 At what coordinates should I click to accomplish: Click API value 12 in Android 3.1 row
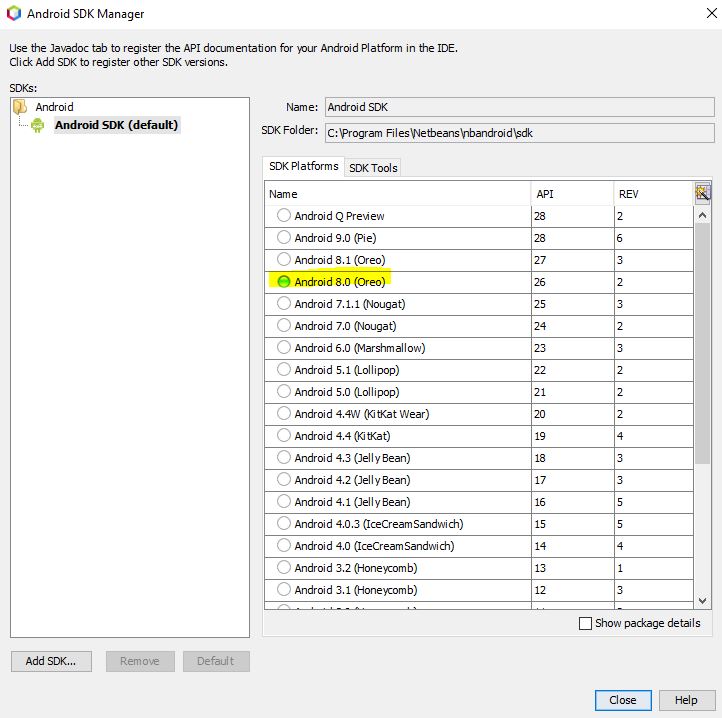(540, 590)
